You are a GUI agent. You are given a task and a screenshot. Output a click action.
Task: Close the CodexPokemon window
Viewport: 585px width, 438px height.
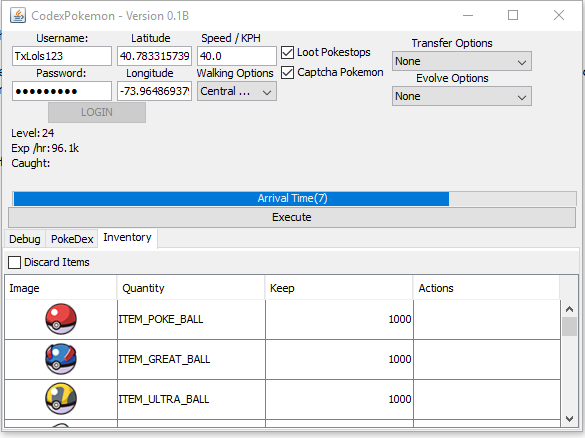559,15
